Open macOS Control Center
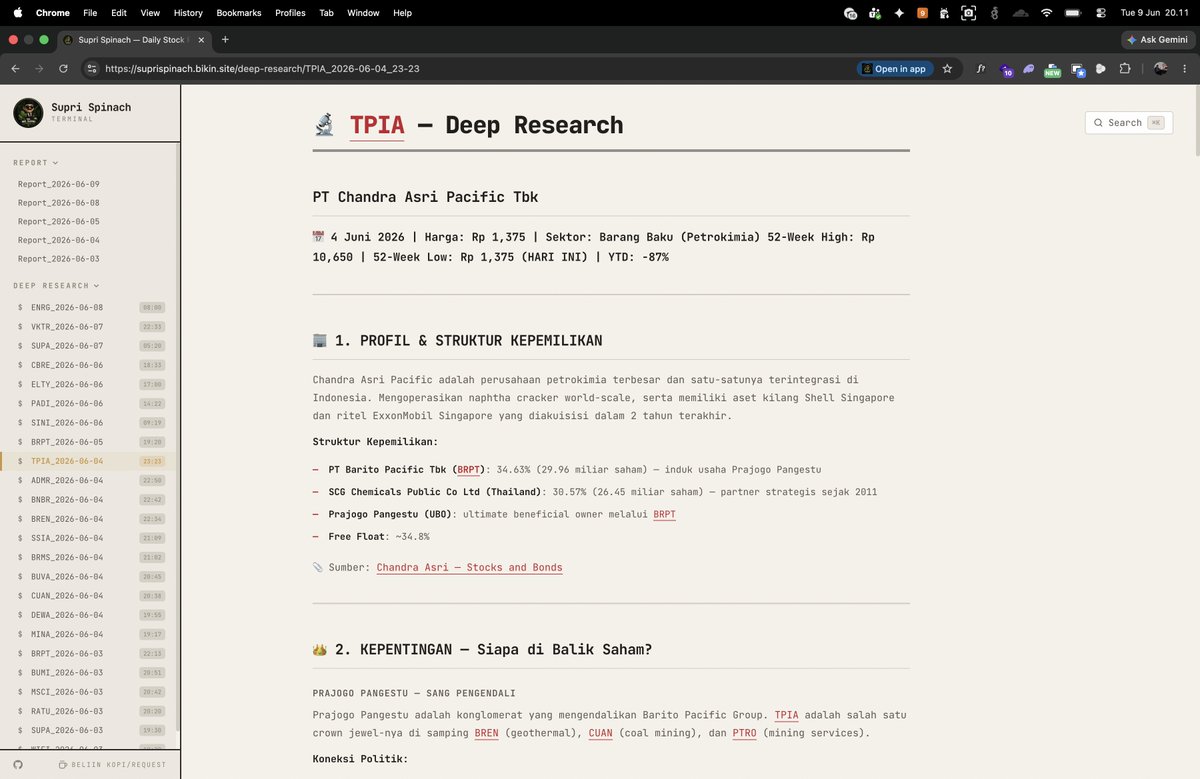 point(1101,13)
